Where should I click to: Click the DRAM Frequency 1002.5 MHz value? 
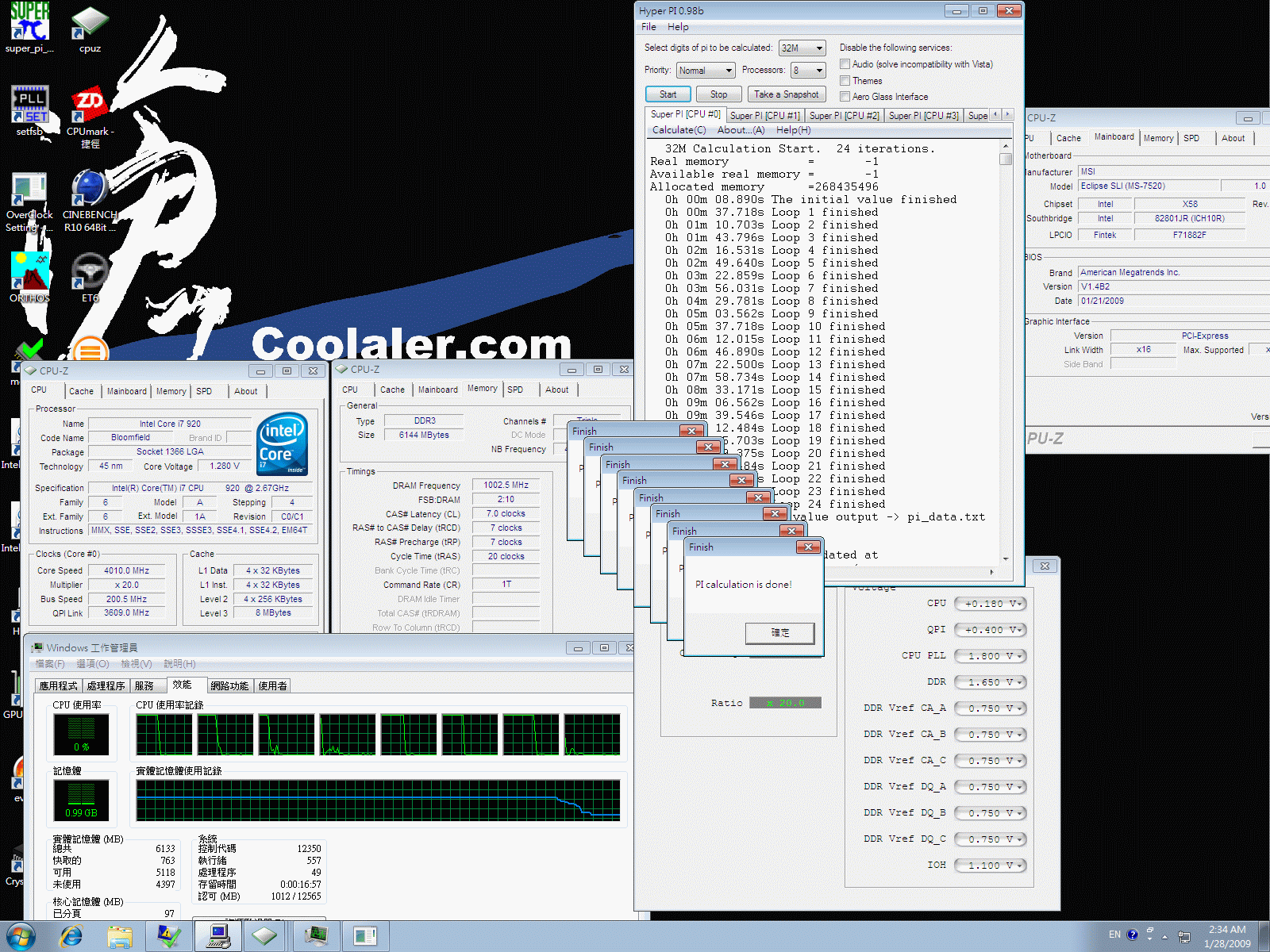coord(506,485)
